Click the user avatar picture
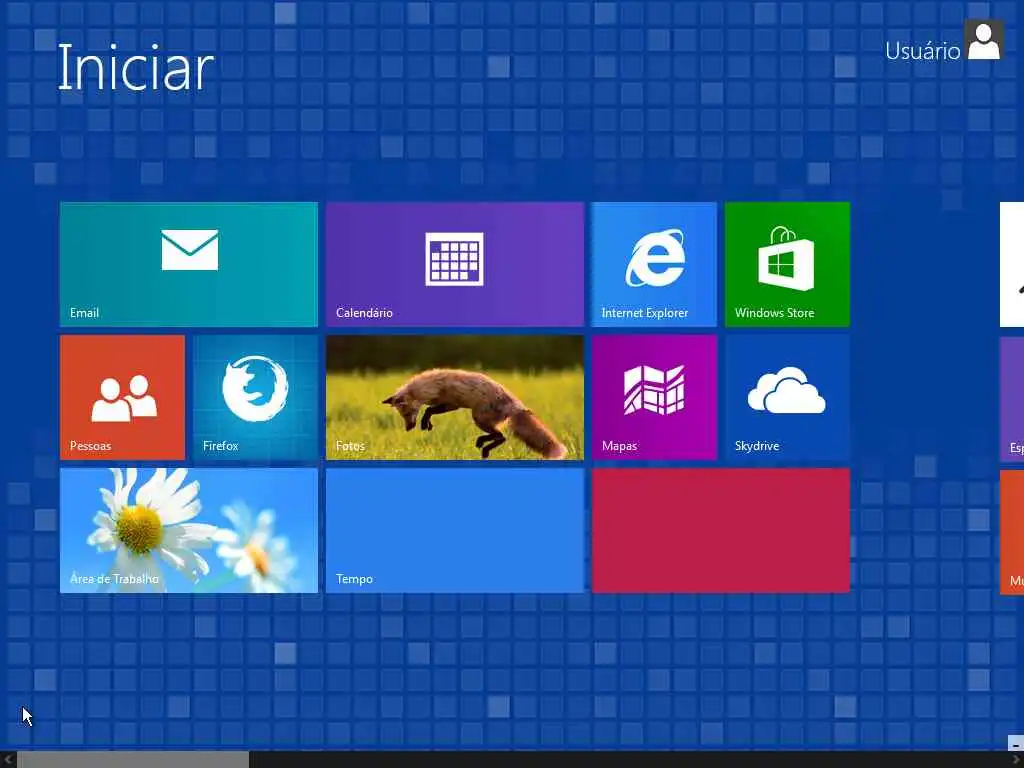1024x768 pixels. pos(984,40)
